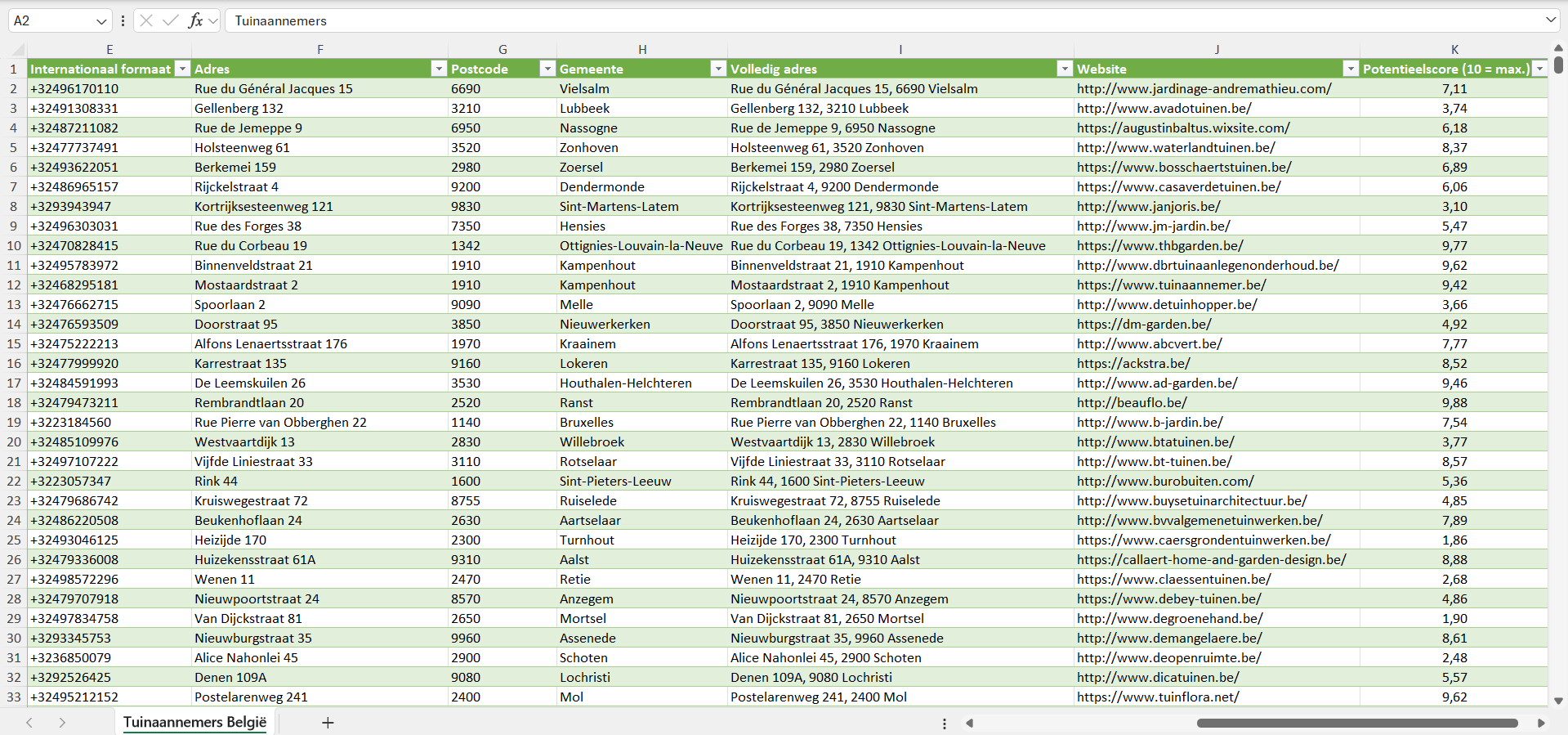
Task: Click the horizontal scrollbar thumb
Action: [1356, 723]
